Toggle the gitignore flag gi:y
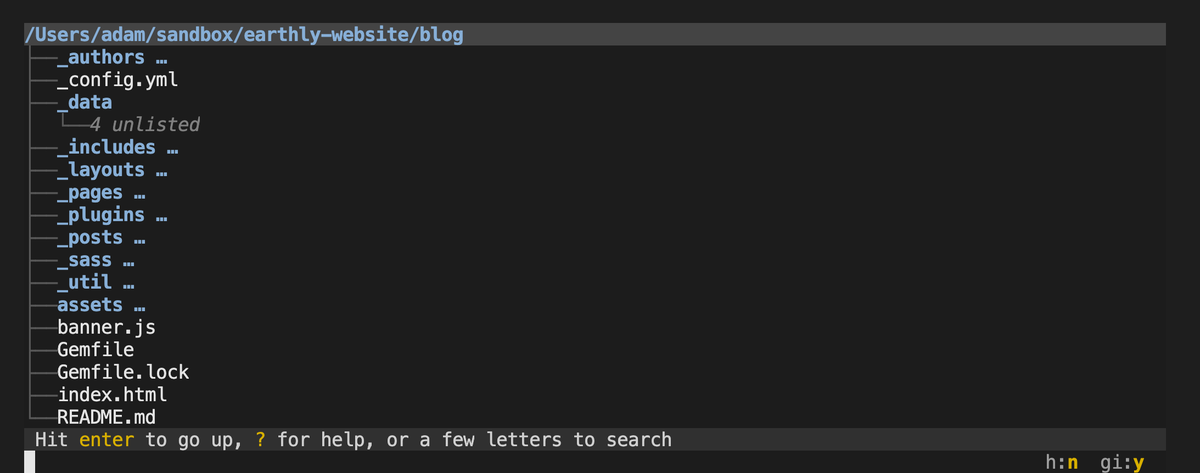 [x=1121, y=462]
